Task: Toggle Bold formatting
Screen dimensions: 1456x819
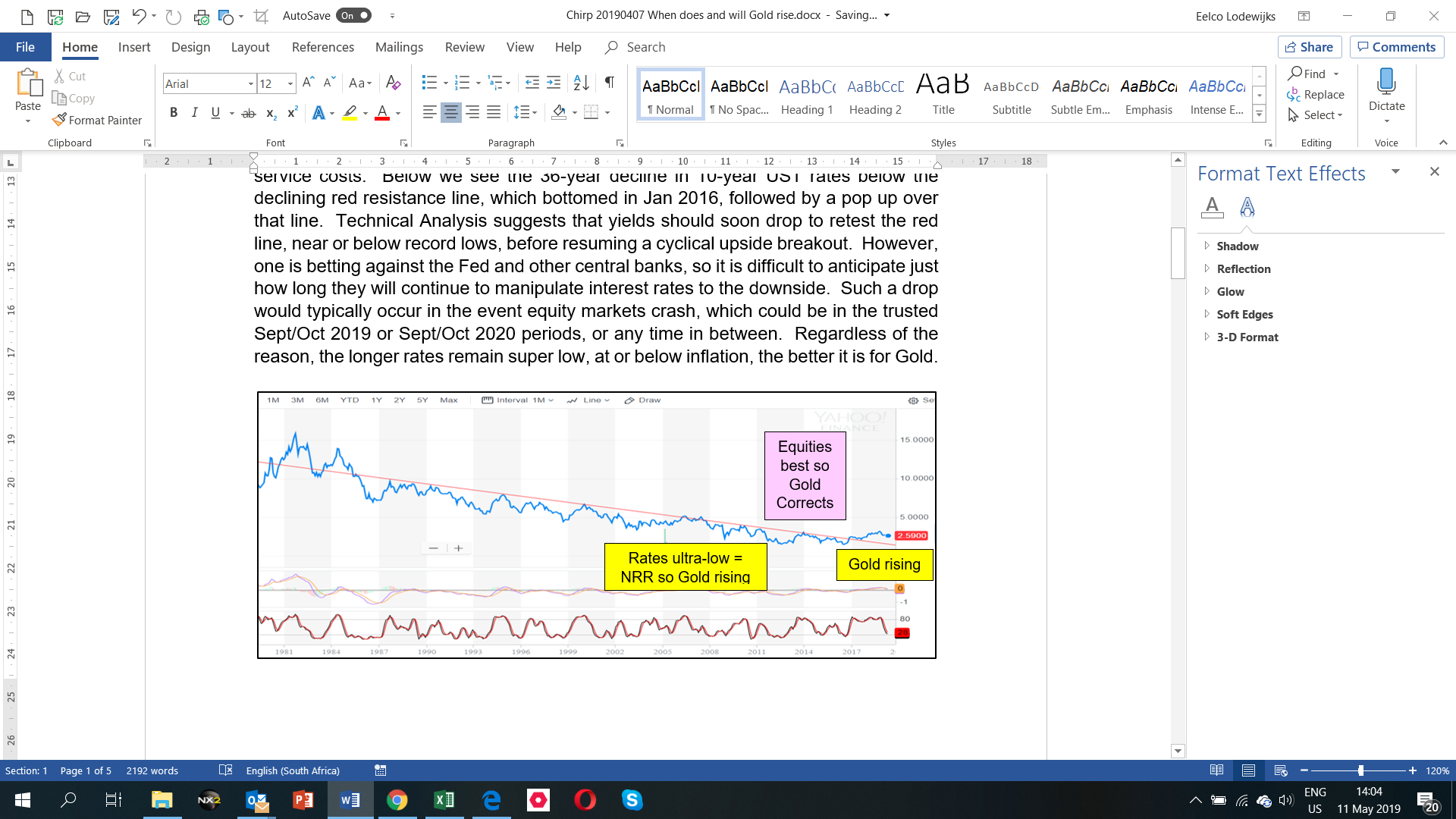Action: tap(174, 113)
